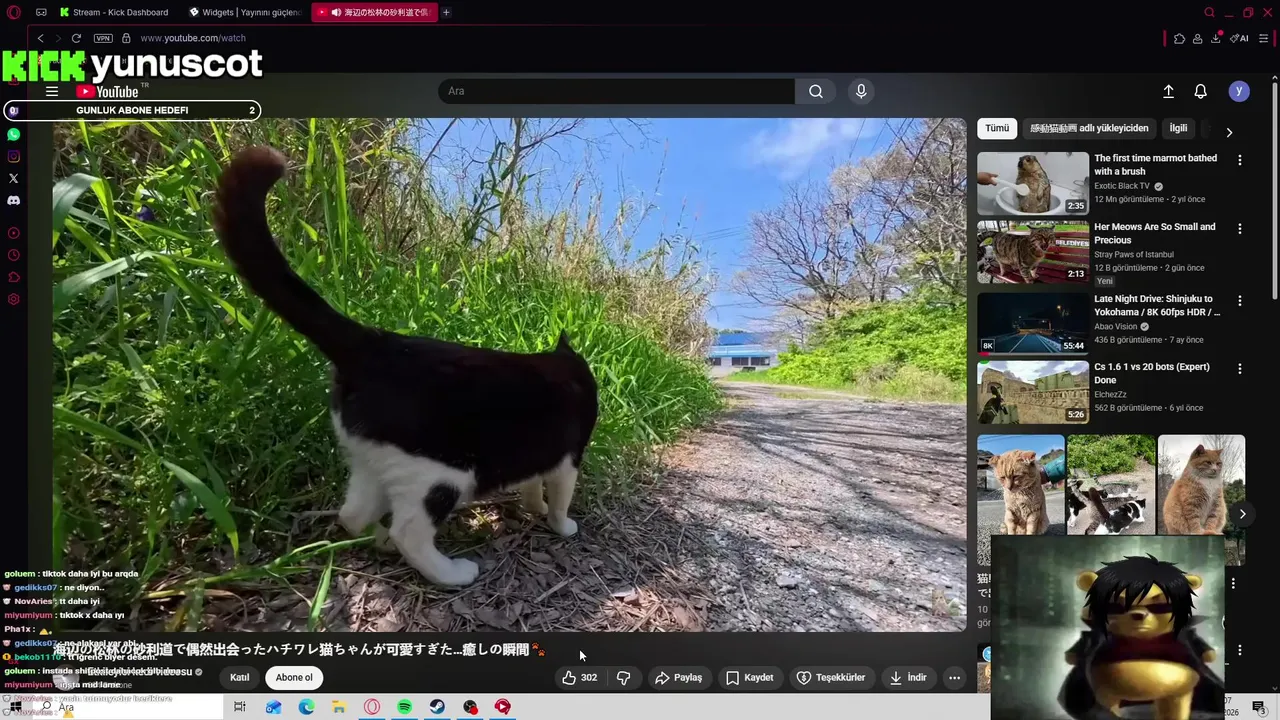Toggle the VPN badge in address bar
Viewport: 1280px width, 720px height.
[x=103, y=38]
